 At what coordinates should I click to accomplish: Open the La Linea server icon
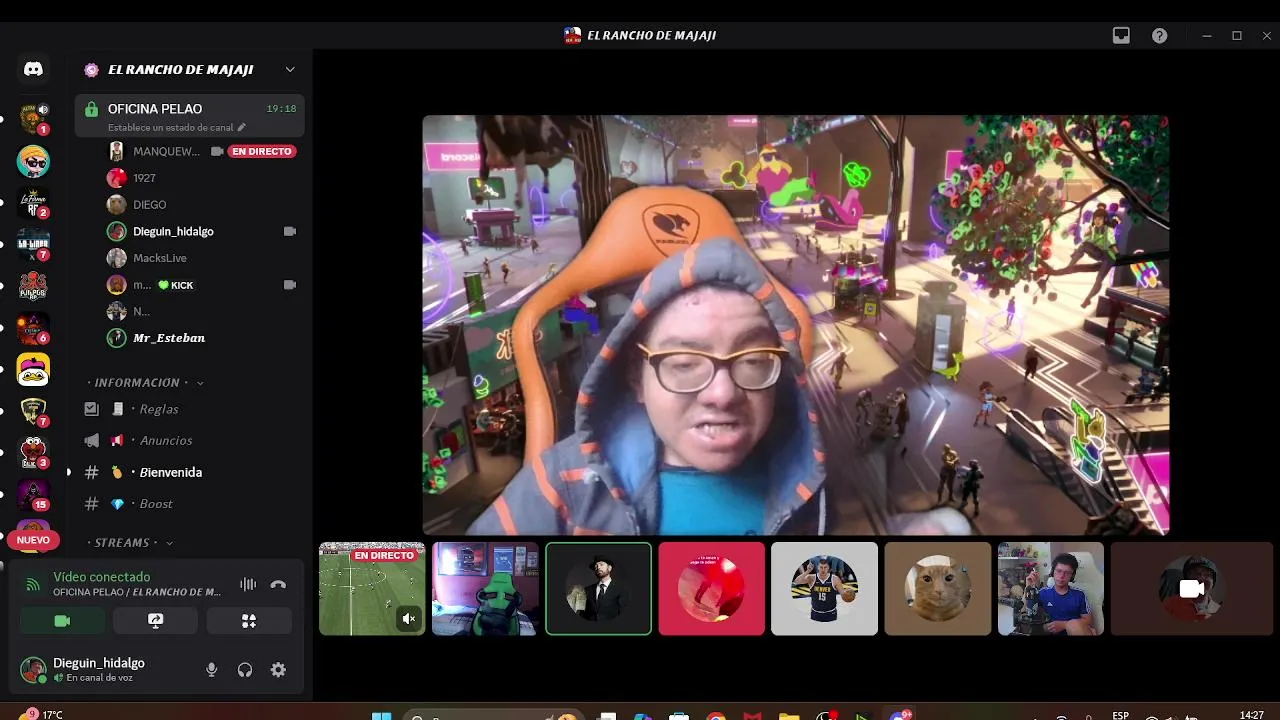pyautogui.click(x=33, y=245)
